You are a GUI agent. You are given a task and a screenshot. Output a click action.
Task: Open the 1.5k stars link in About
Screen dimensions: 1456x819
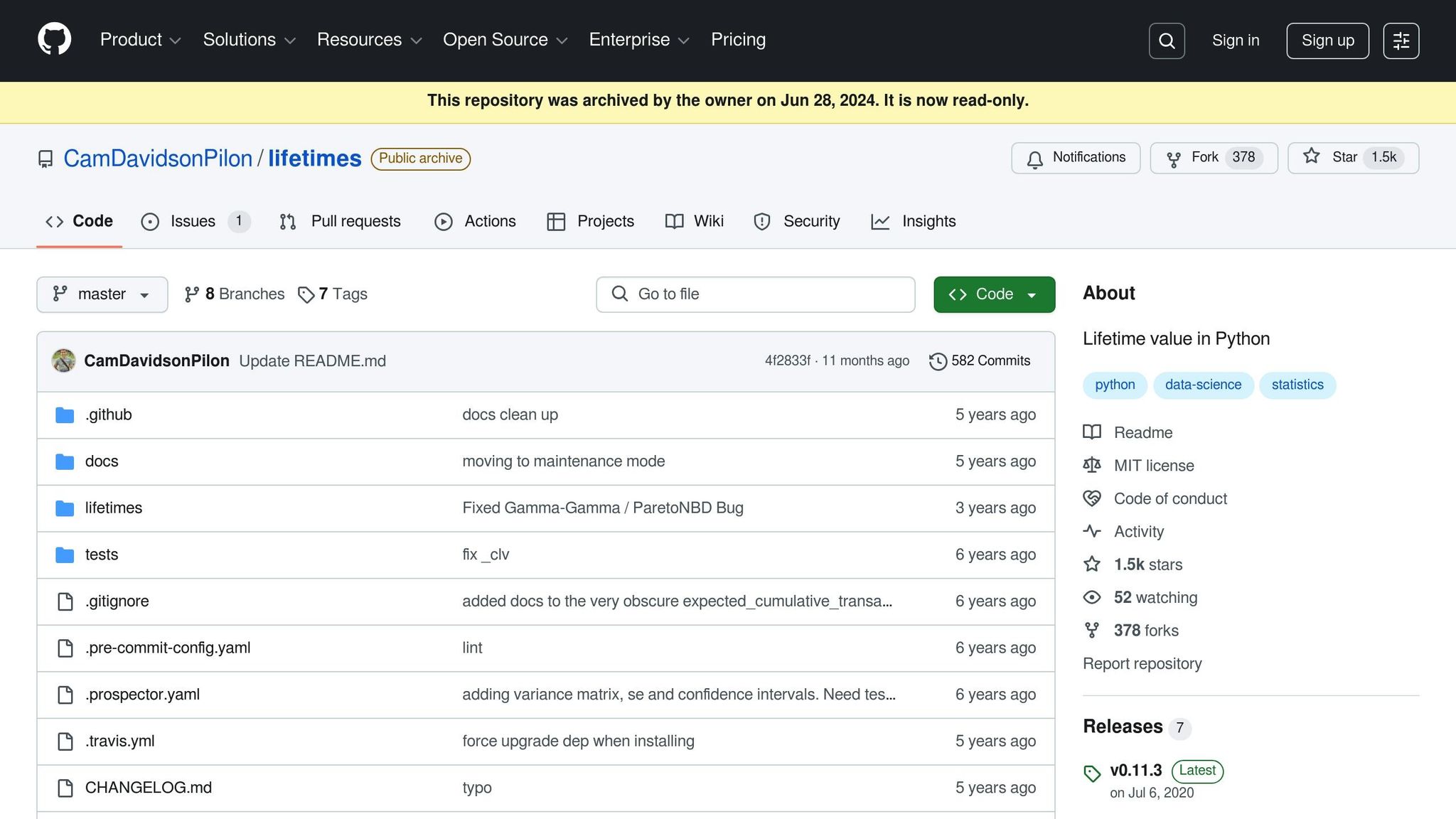click(x=1148, y=564)
